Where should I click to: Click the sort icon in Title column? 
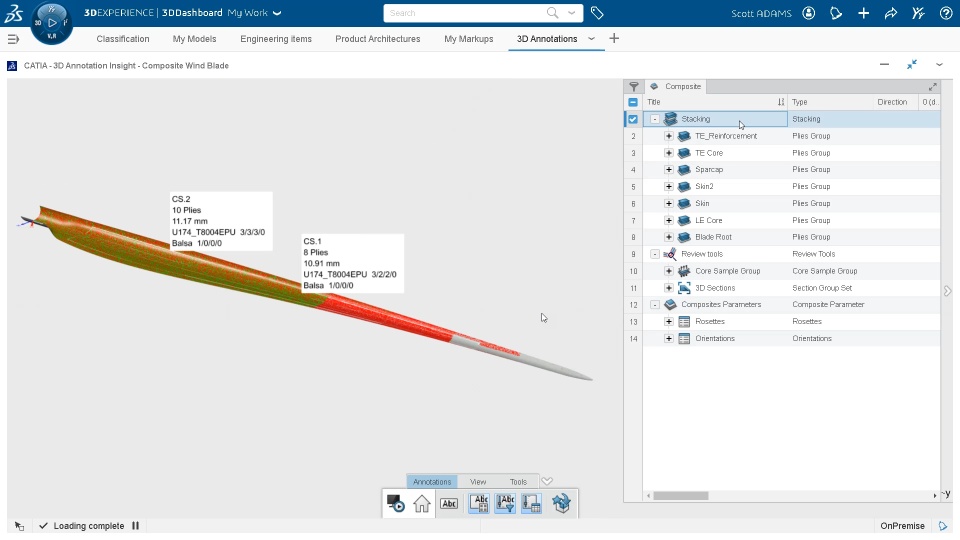tap(781, 102)
